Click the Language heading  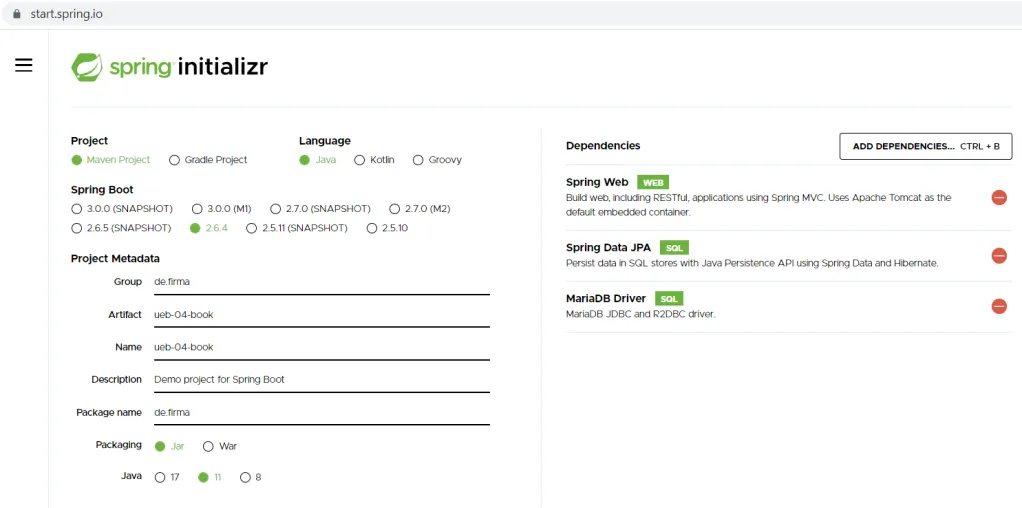click(x=325, y=141)
